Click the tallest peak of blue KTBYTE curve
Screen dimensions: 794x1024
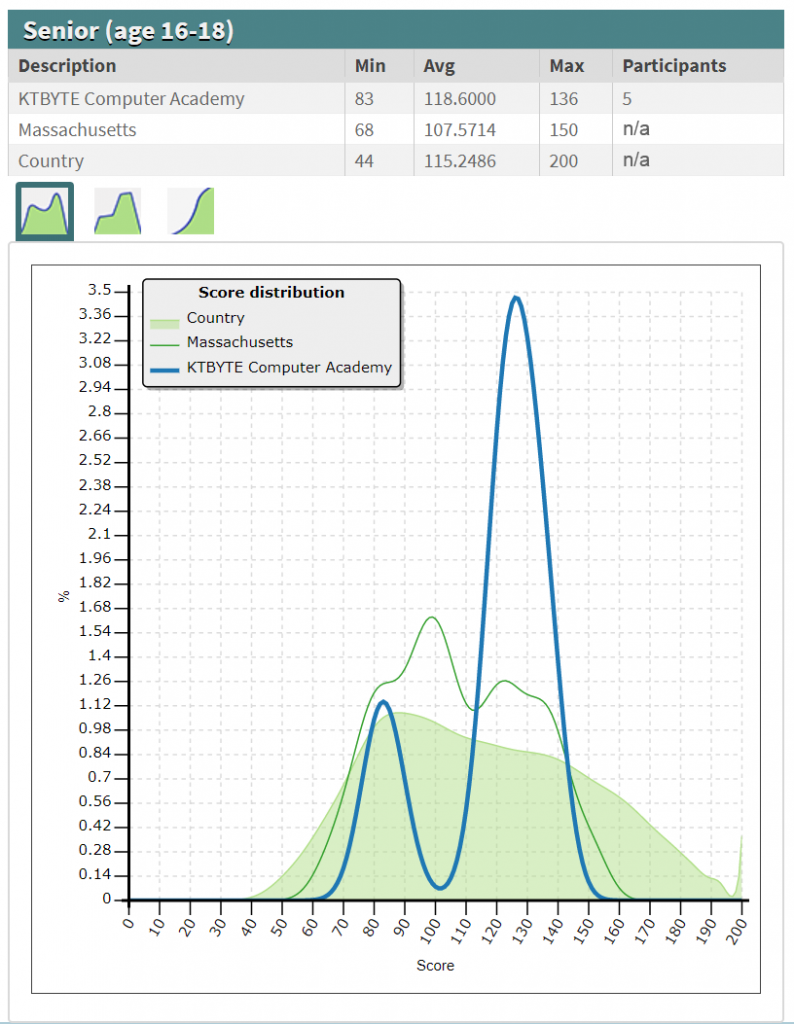coord(516,297)
